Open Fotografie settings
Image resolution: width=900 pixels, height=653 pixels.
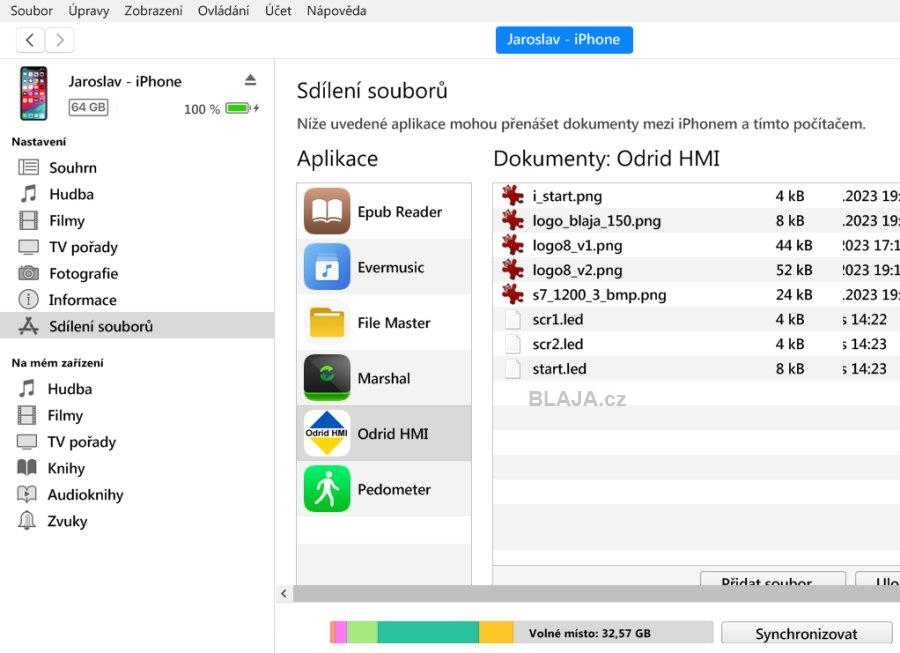(x=137, y=273)
